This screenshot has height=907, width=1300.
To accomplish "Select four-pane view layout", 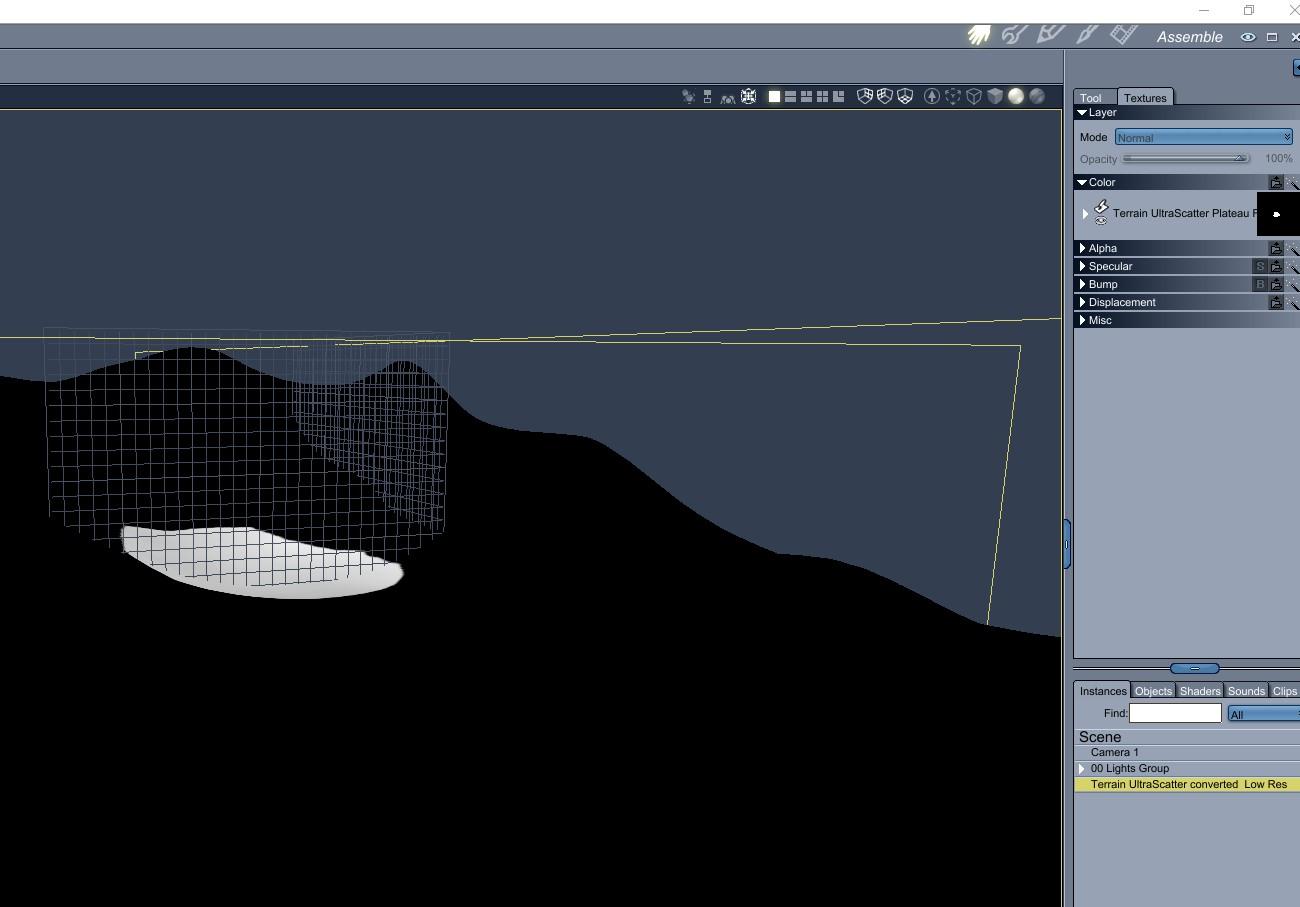I will click(x=822, y=97).
